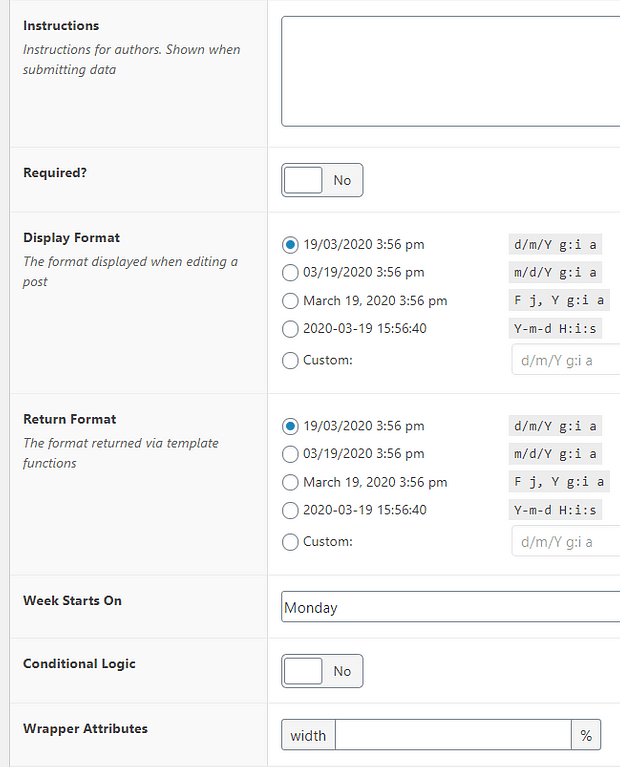Toggle the Conditional Logic switch
620x767 pixels.
tap(322, 671)
